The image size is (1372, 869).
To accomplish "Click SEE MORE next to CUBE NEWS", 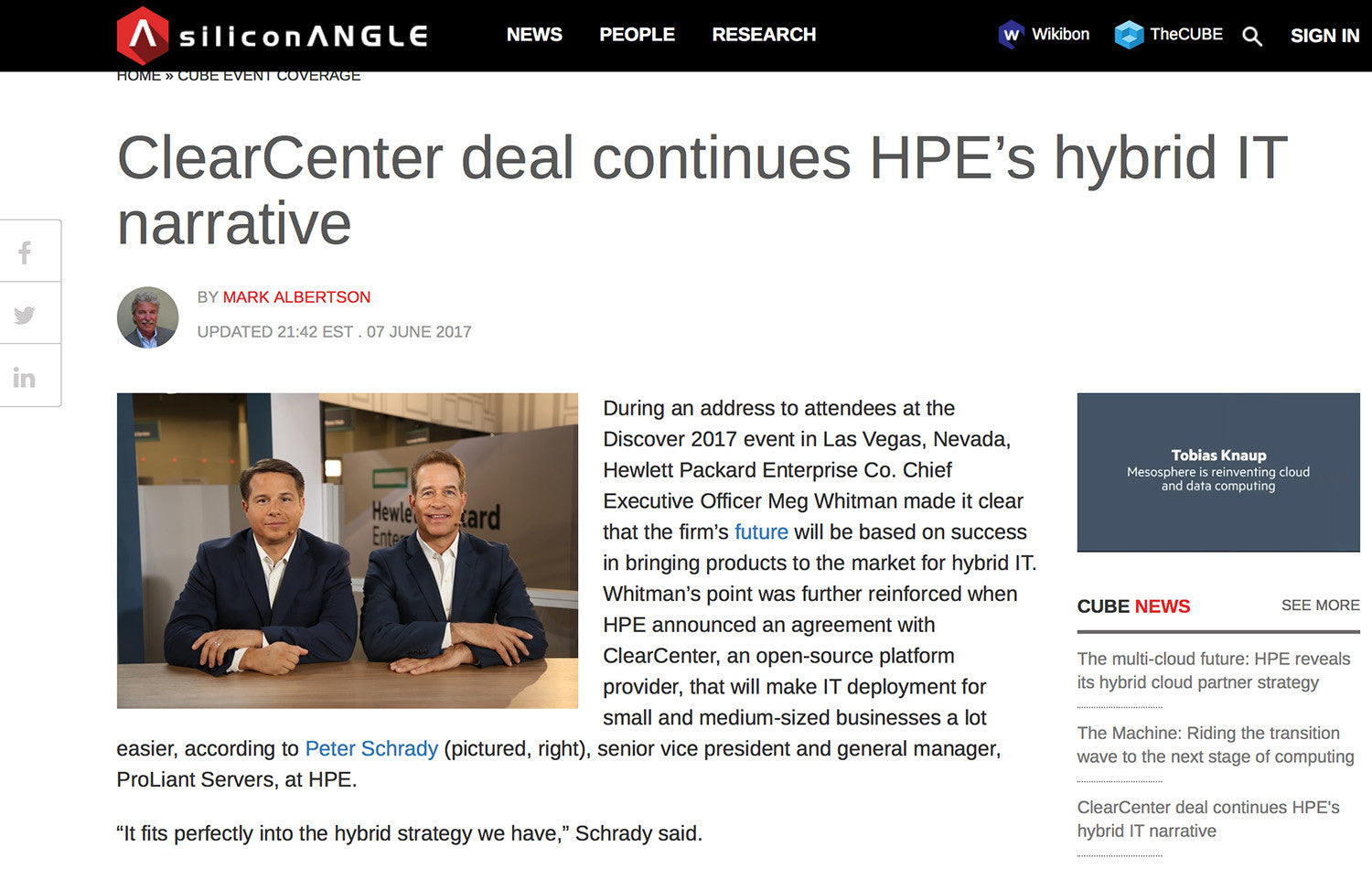I will [1321, 606].
